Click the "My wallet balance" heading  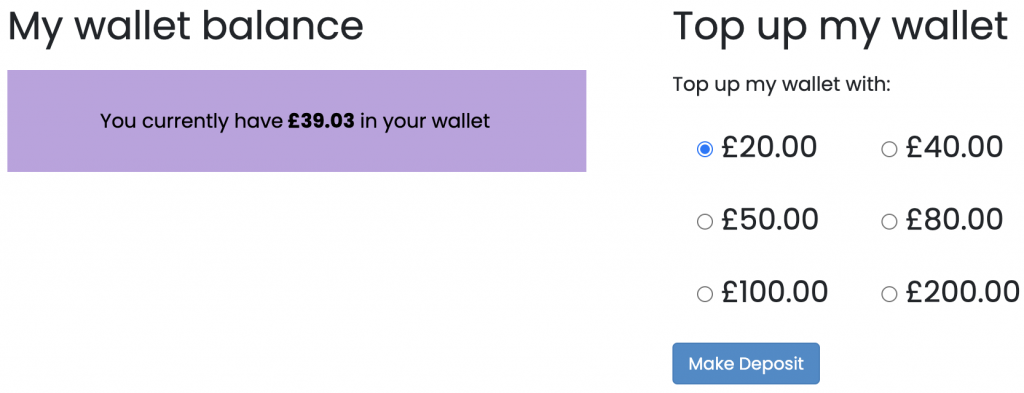click(x=185, y=27)
